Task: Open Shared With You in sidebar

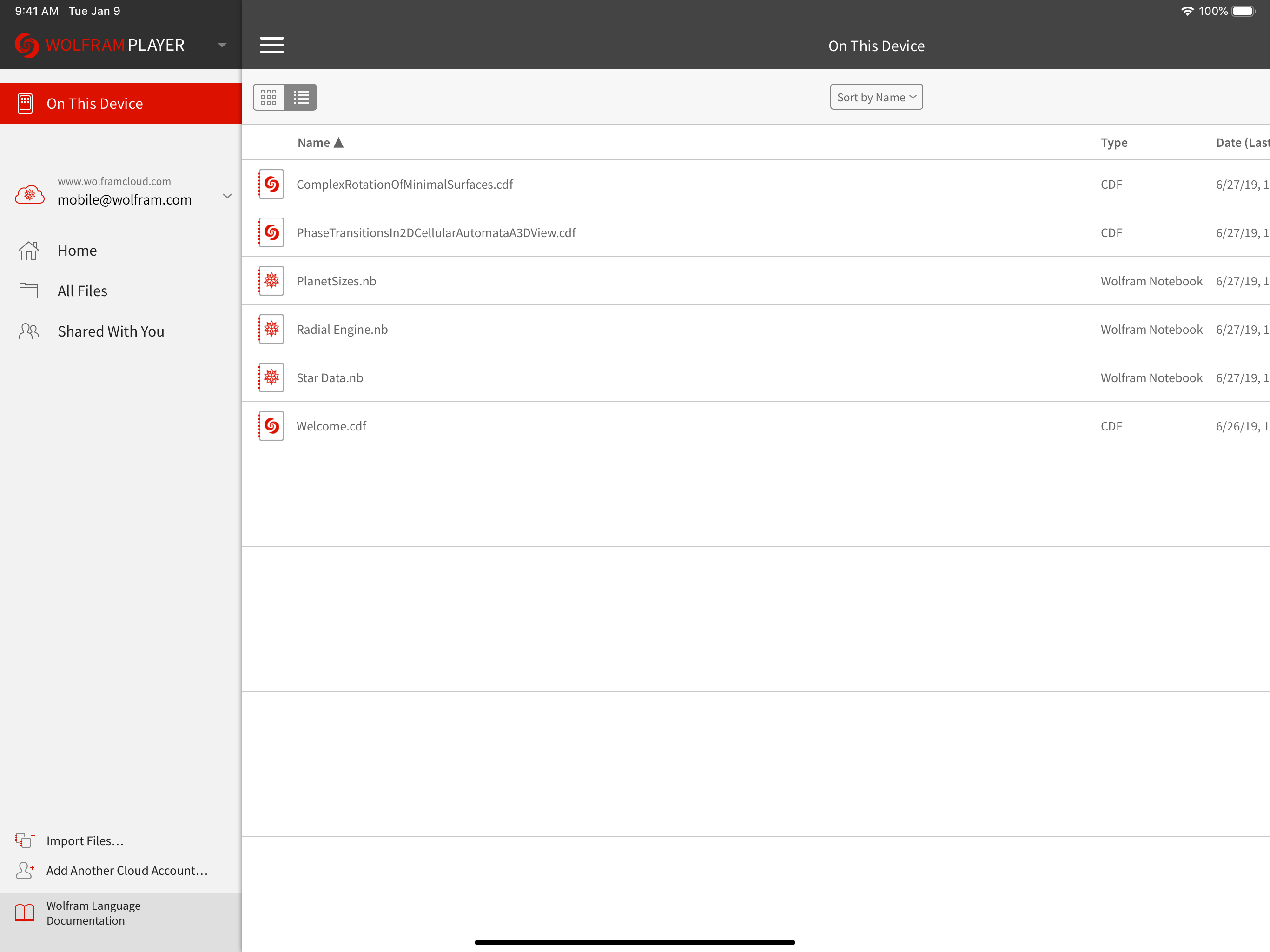Action: point(120,331)
